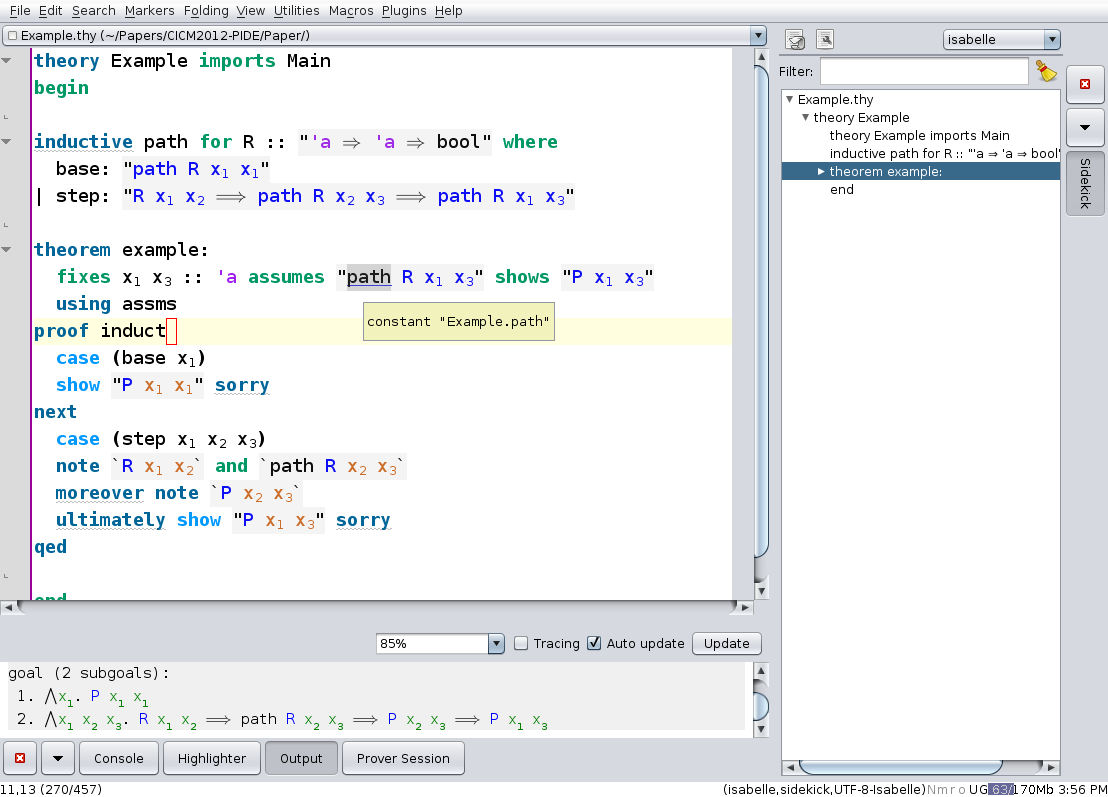This screenshot has width=1108, height=797.
Task: Enable the Tracing checkbox
Action: click(521, 644)
